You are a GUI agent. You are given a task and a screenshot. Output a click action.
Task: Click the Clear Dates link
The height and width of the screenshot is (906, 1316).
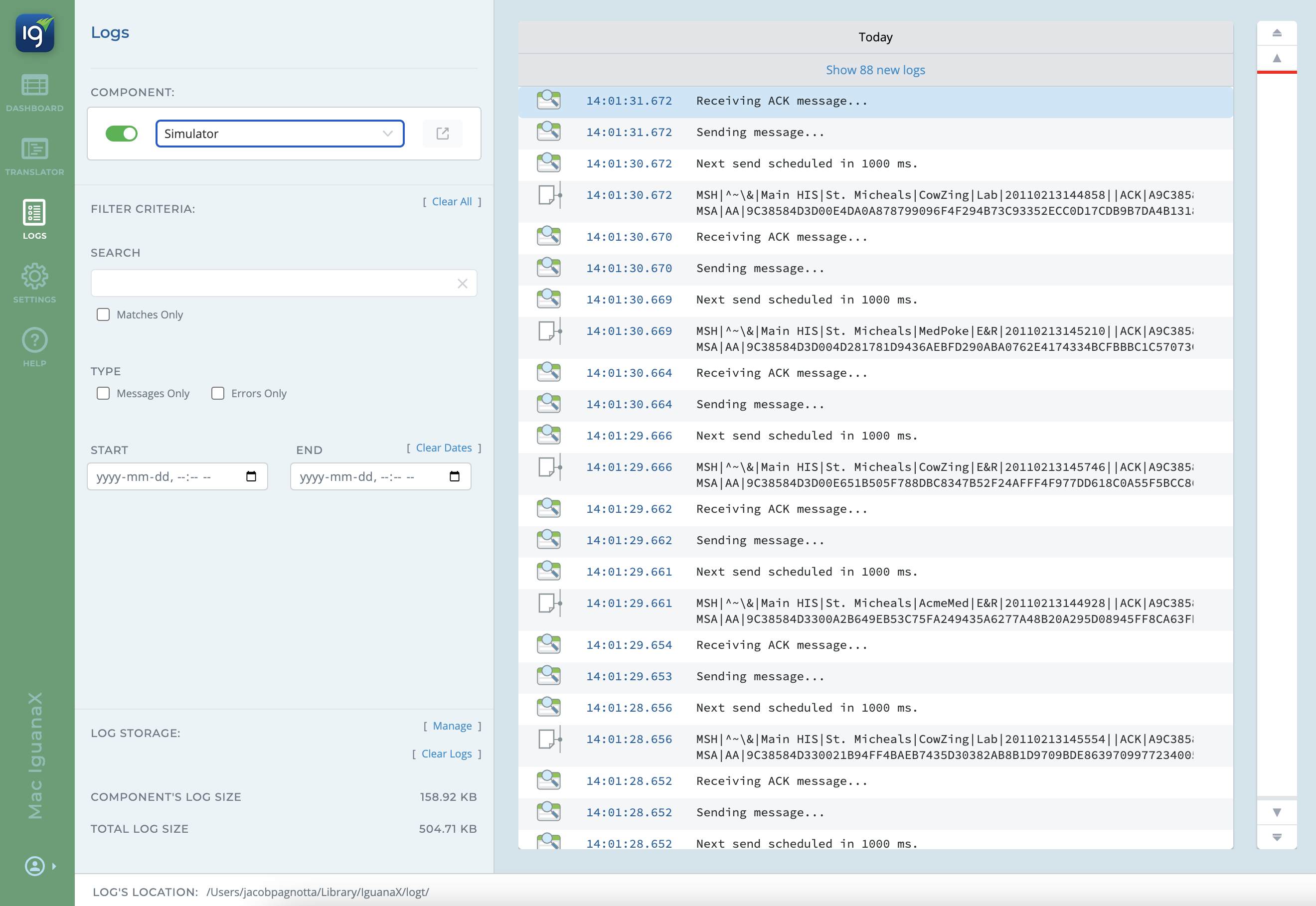click(x=444, y=448)
